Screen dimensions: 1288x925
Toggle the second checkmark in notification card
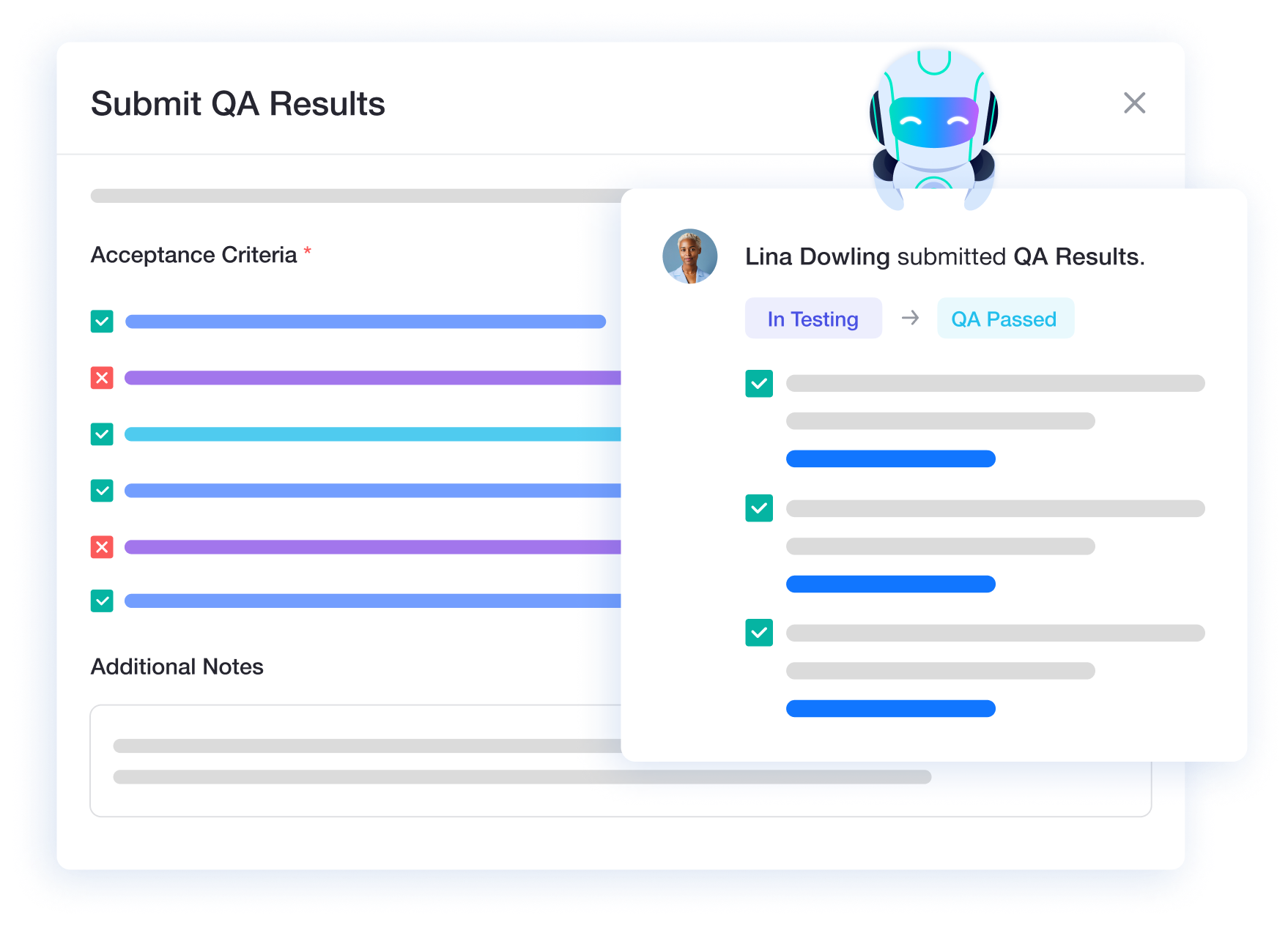tap(759, 508)
